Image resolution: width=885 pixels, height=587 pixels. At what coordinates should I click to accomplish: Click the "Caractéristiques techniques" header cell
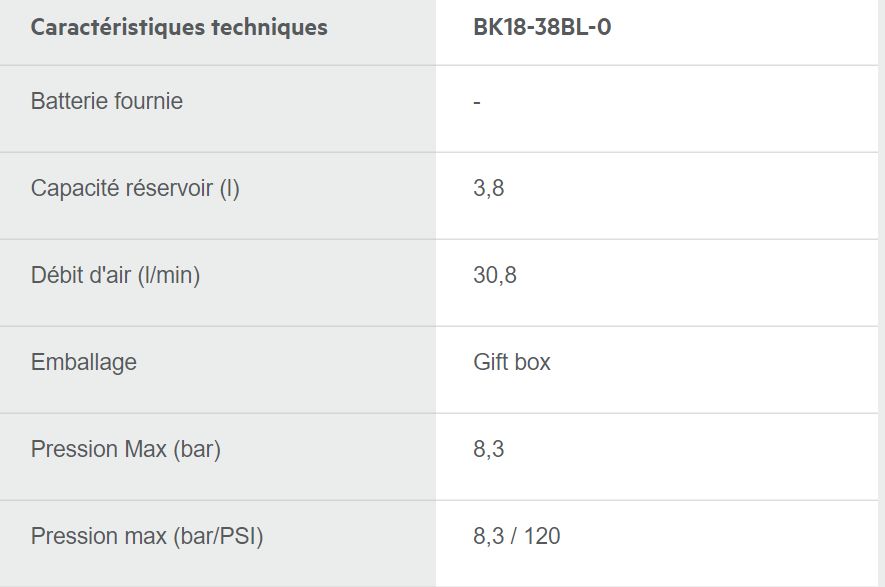point(179,27)
